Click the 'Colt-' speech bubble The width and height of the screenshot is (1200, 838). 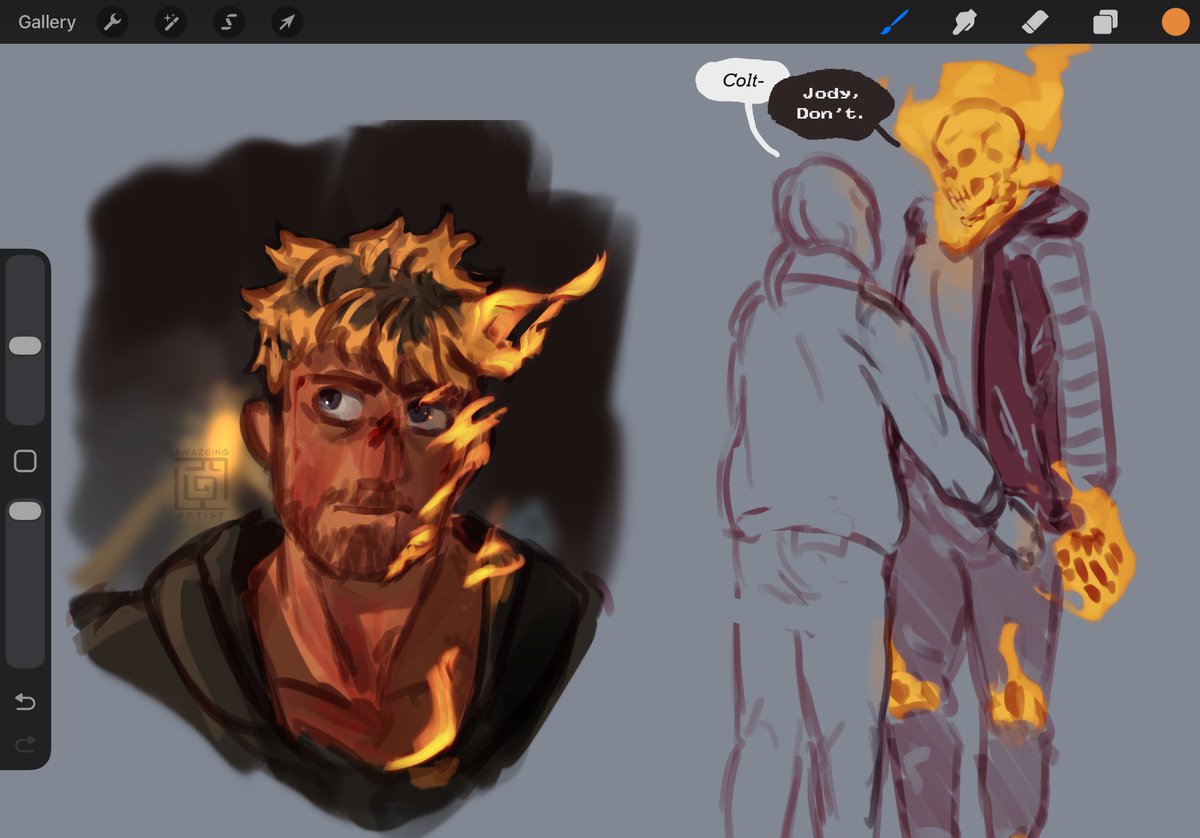click(x=742, y=81)
